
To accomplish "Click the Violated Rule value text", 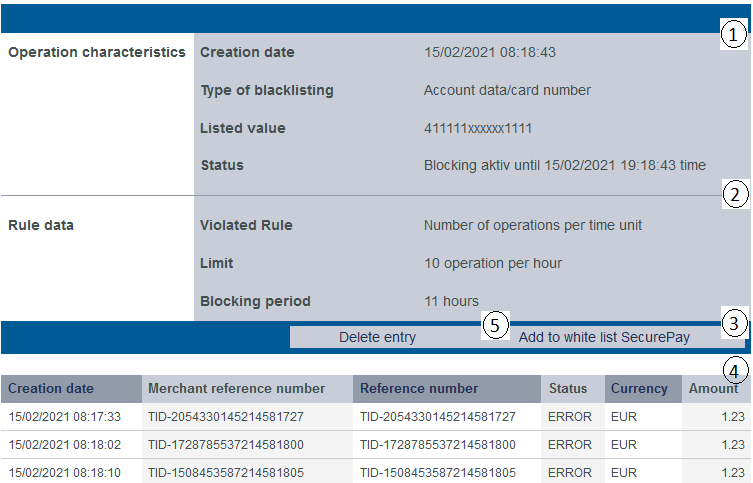I will click(x=533, y=225).
